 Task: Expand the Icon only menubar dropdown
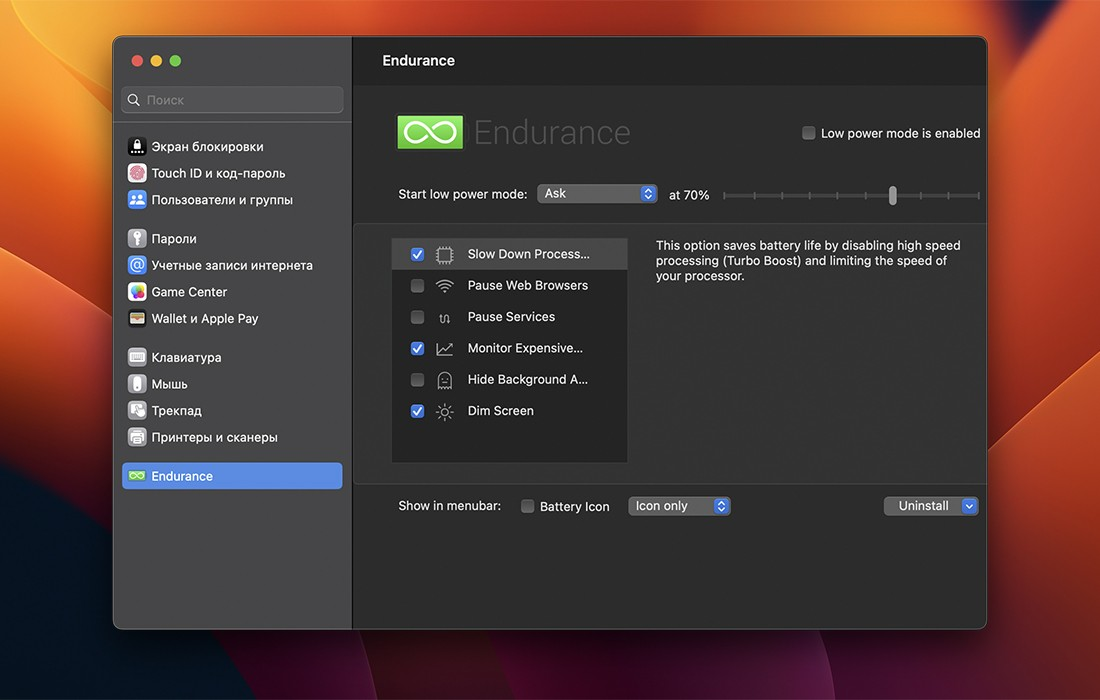(x=680, y=506)
